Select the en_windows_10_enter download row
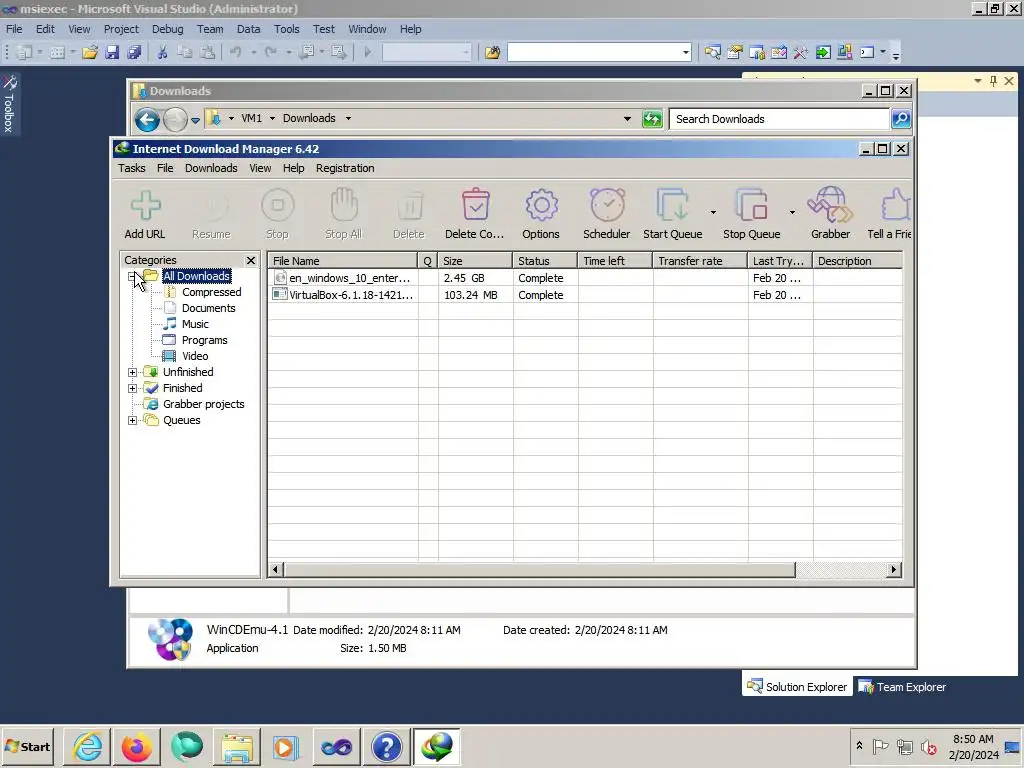This screenshot has width=1024, height=768. point(585,278)
